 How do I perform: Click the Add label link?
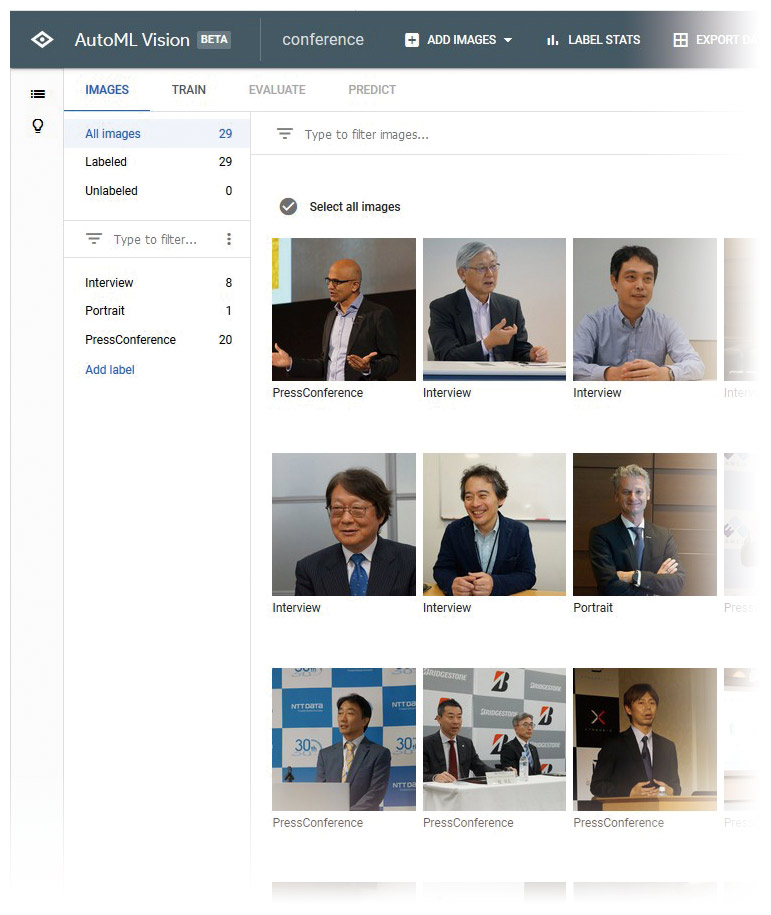tap(110, 370)
